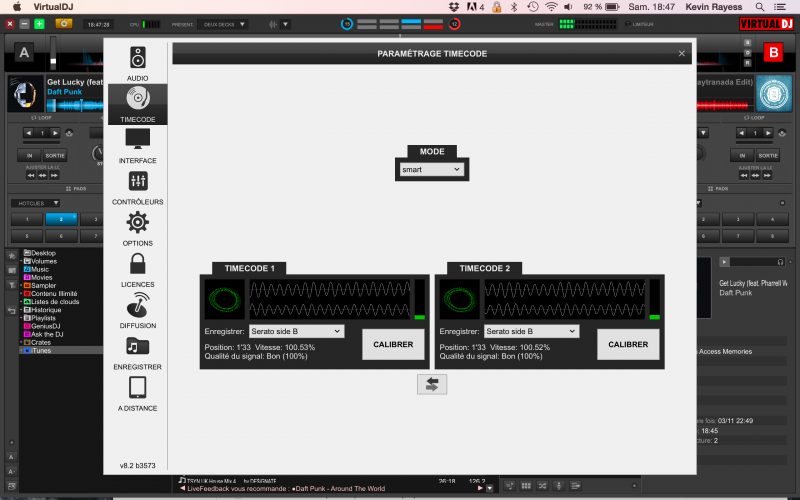Screen dimensions: 800x500
Task: Toggle hotcue pad 6 on deck A
Action: 61,236
